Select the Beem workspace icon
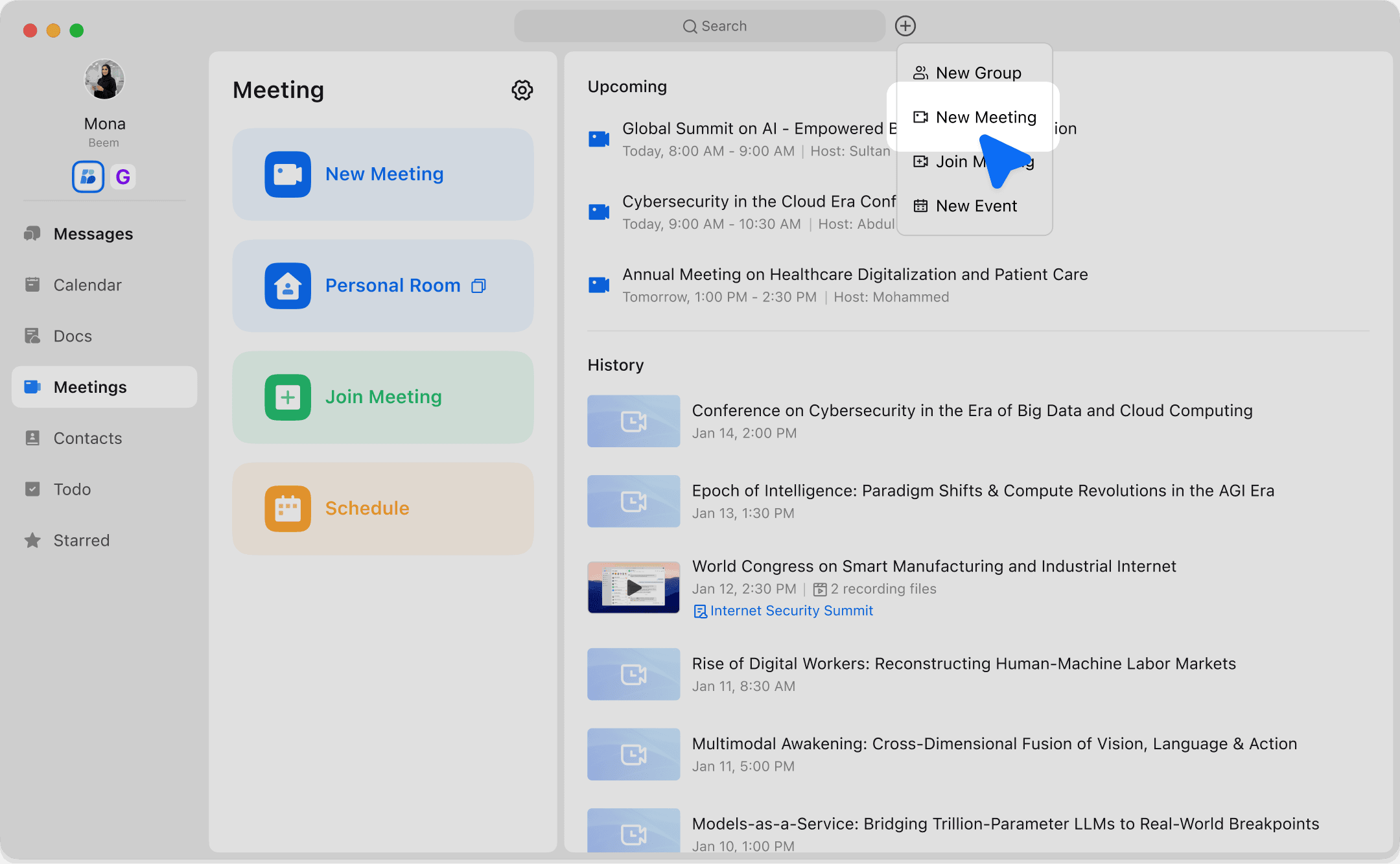Viewport: 1400px width, 864px height. 88,176
